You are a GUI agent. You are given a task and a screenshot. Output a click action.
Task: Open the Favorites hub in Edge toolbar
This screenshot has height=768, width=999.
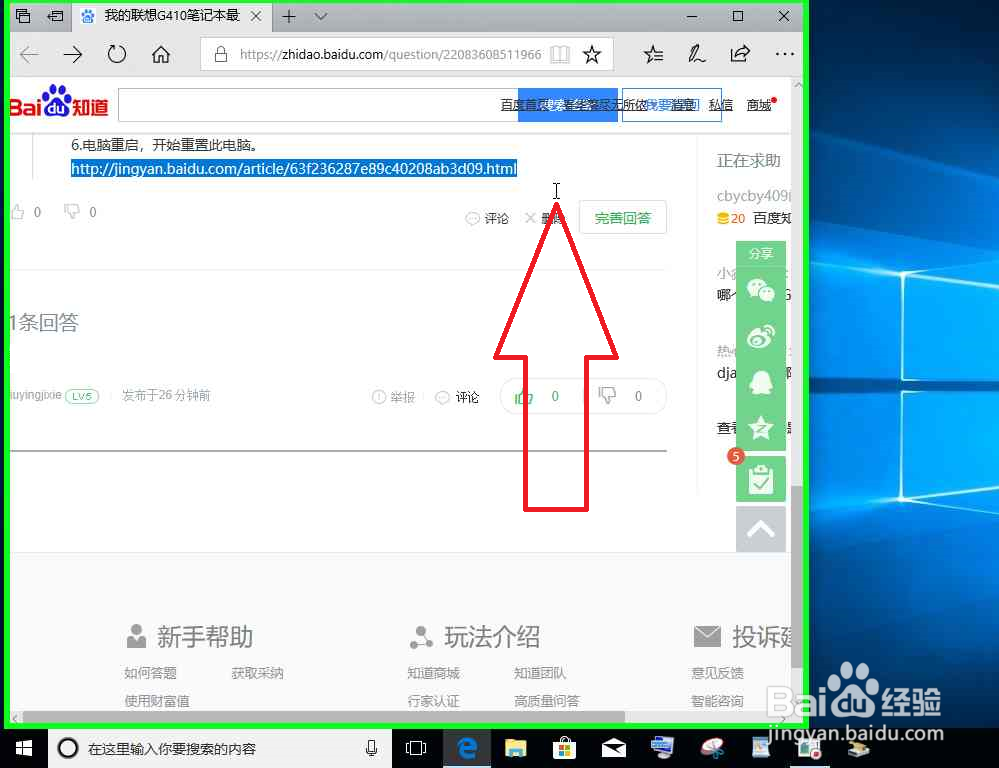653,55
